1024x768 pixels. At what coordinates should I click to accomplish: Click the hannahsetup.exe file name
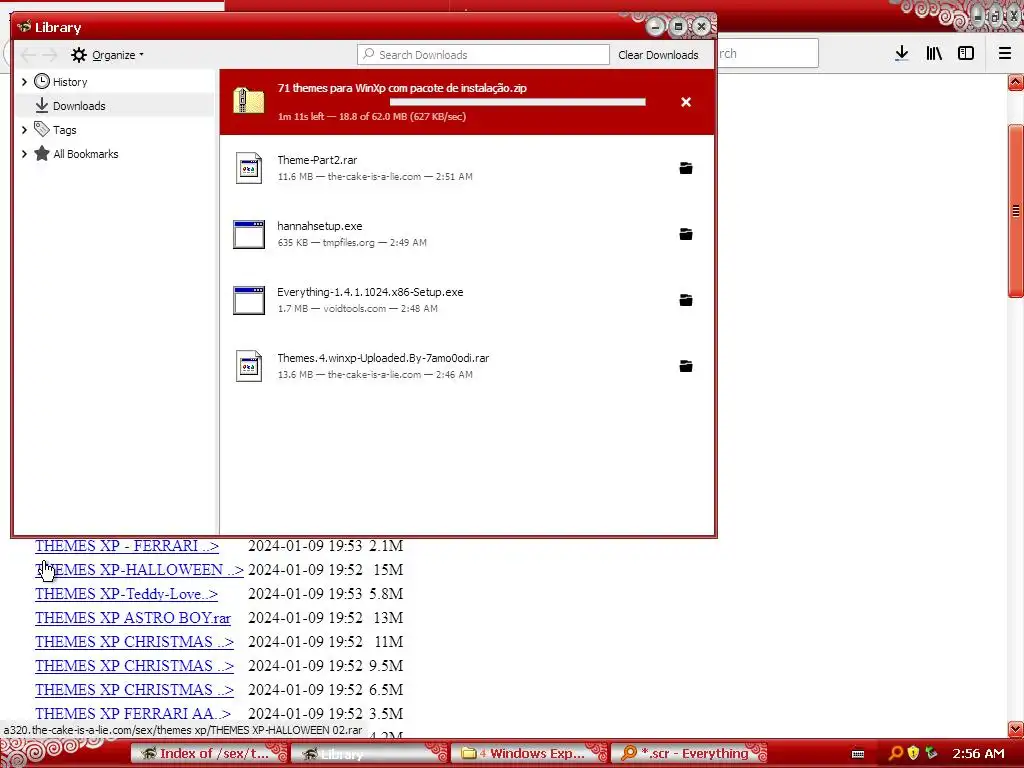[320, 226]
